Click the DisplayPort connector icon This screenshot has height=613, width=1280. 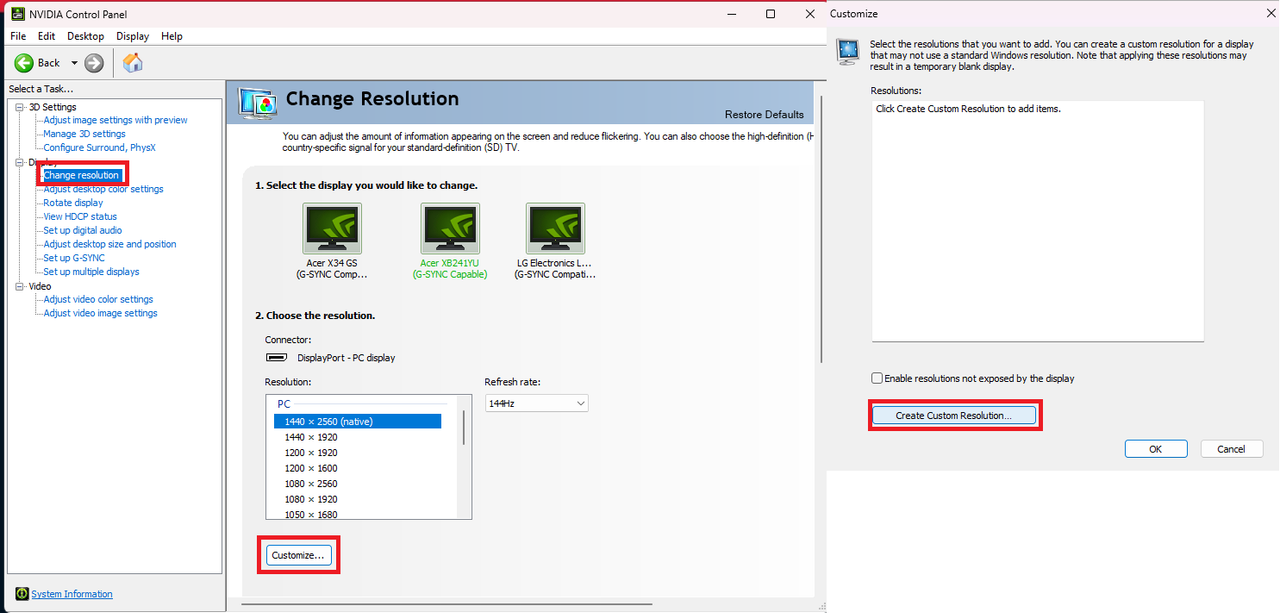pos(277,357)
